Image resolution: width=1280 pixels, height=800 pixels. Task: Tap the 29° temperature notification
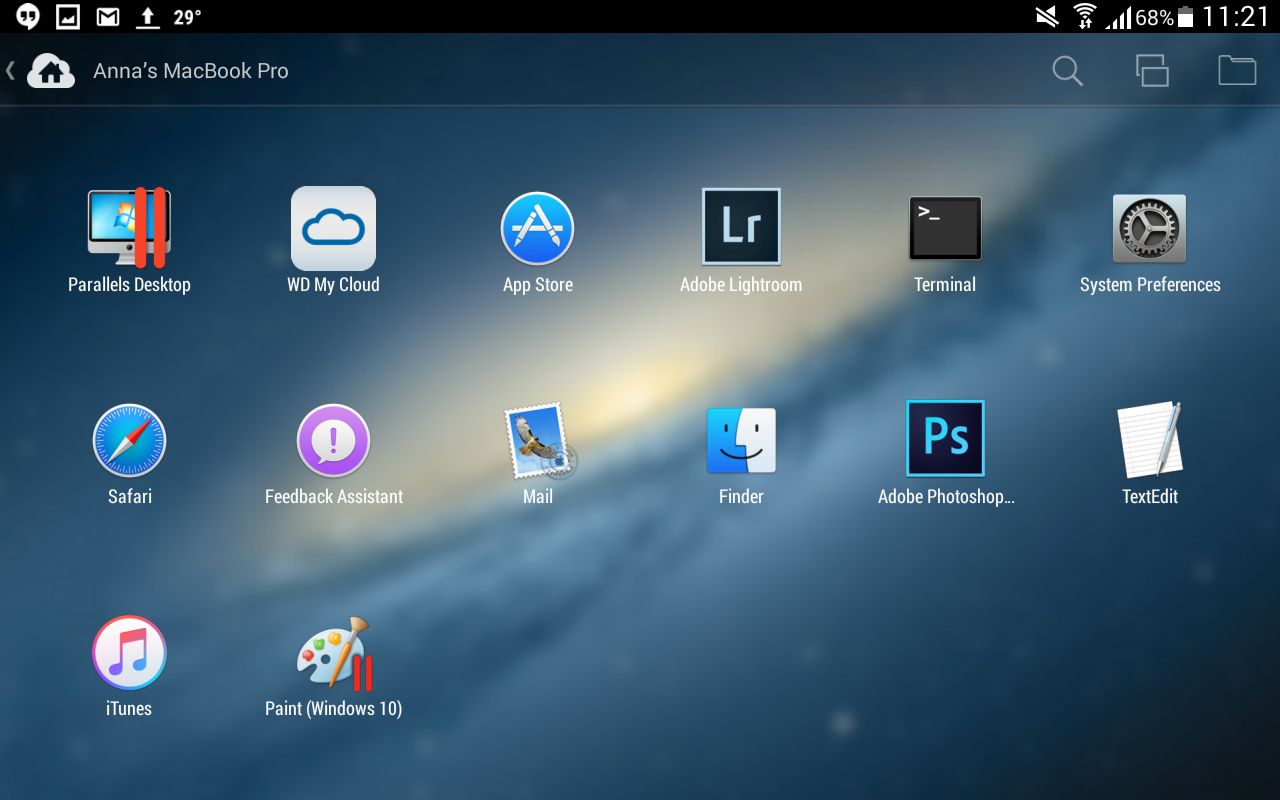pos(187,17)
